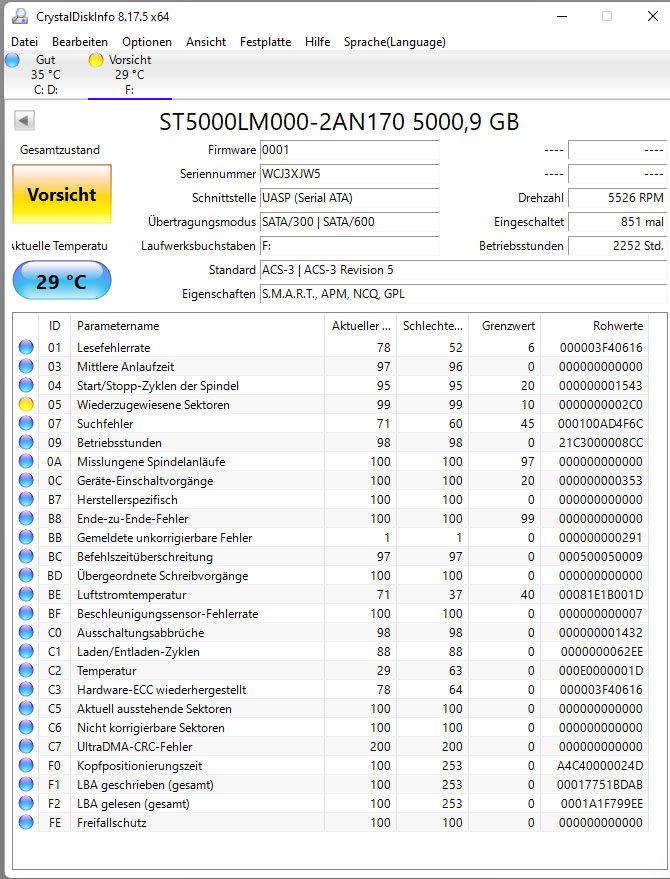
Task: Click the 29 °C temperature button
Action: pos(62,280)
